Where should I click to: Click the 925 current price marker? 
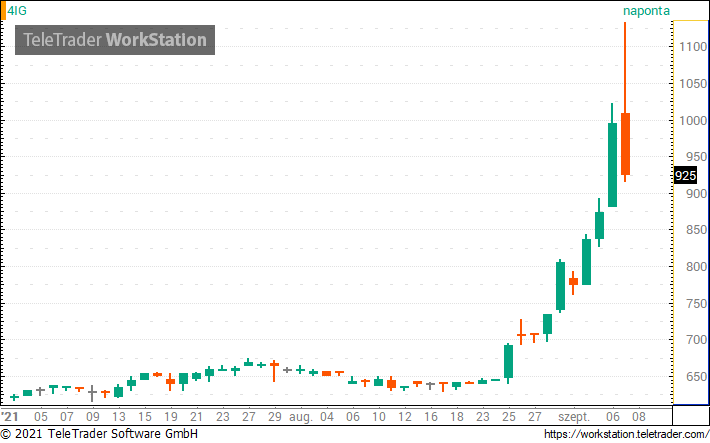coord(685,175)
